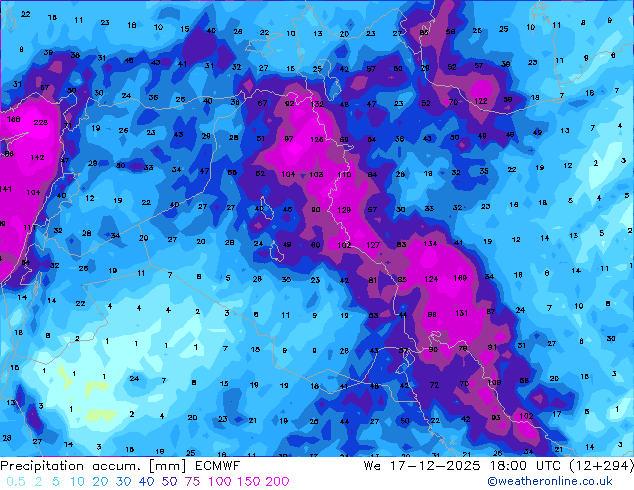Click the 127 precipitation value on the map
The image size is (634, 490).
[373, 245]
